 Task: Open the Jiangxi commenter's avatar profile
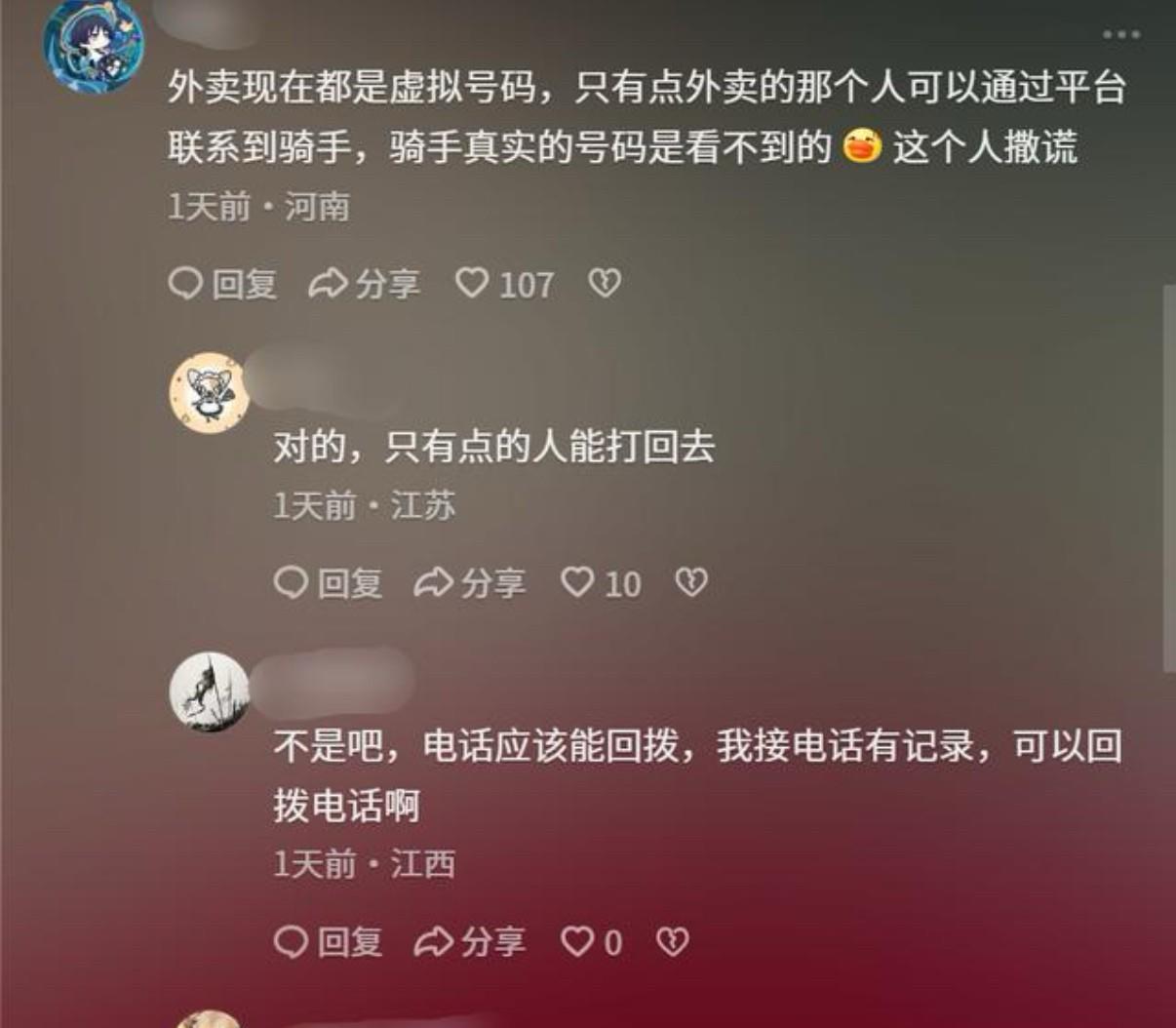[x=210, y=692]
